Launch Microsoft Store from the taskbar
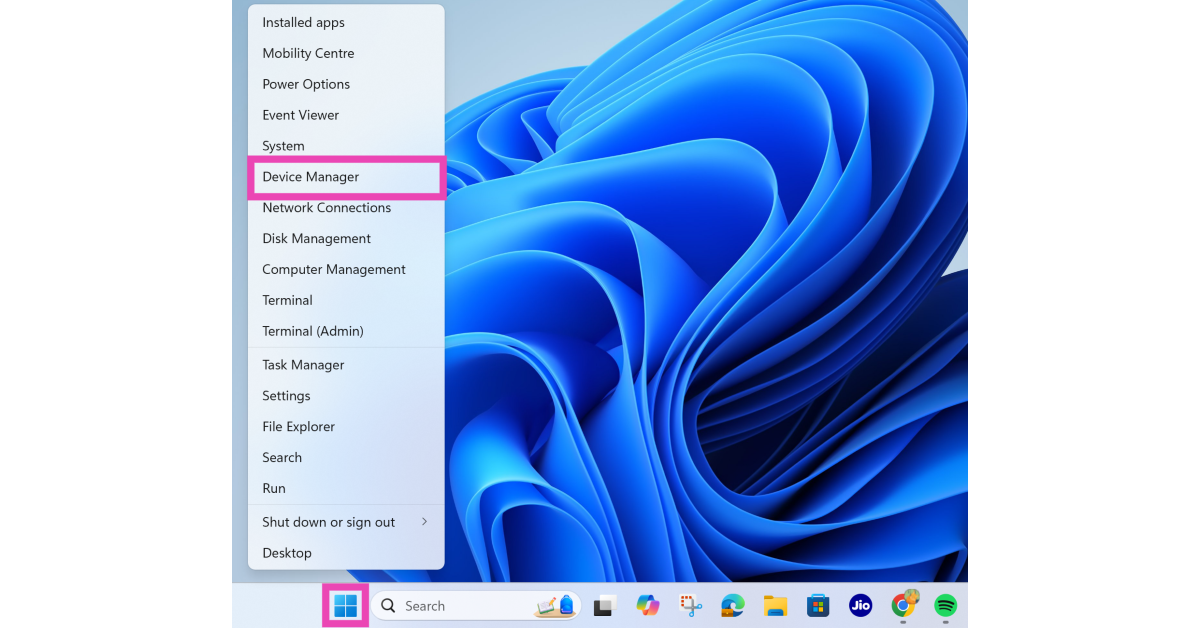 click(x=818, y=606)
